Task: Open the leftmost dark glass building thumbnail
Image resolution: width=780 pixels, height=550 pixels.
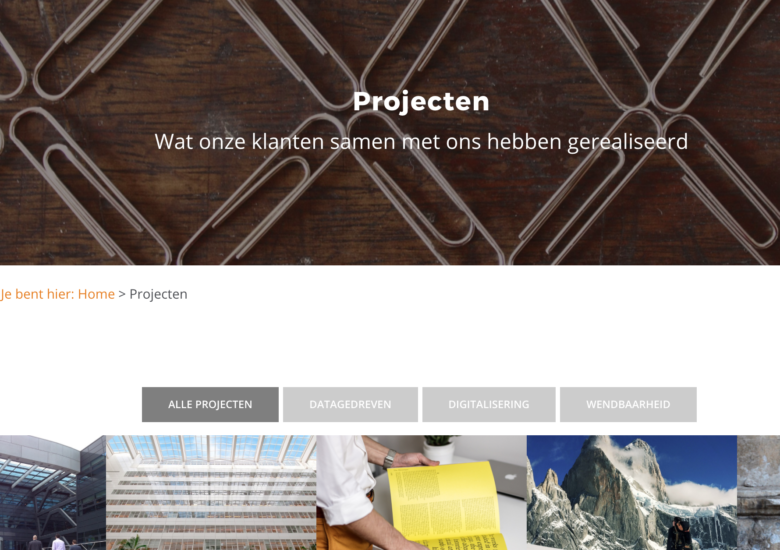Action: tap(53, 492)
